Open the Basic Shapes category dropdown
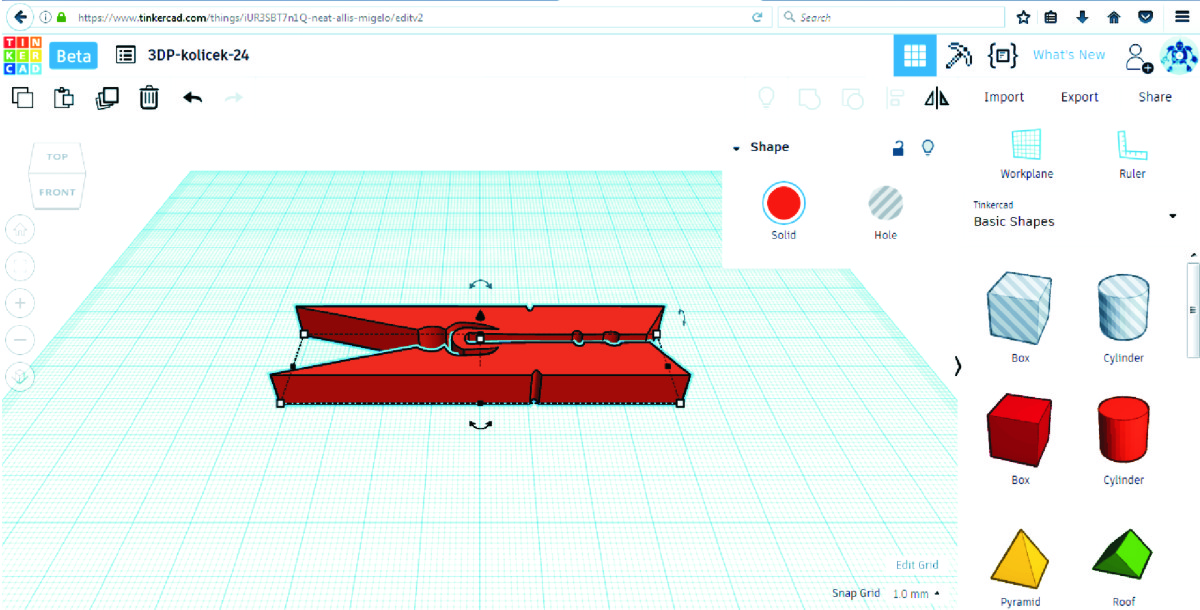 (1172, 217)
